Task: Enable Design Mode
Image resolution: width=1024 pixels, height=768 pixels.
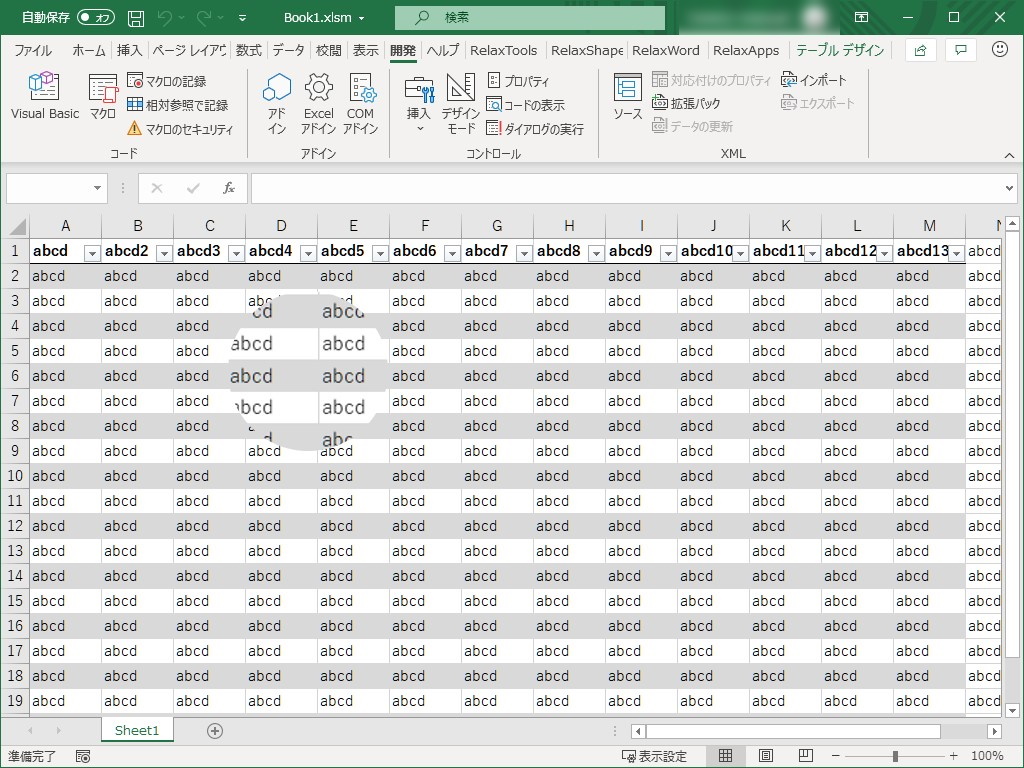Action: point(459,104)
